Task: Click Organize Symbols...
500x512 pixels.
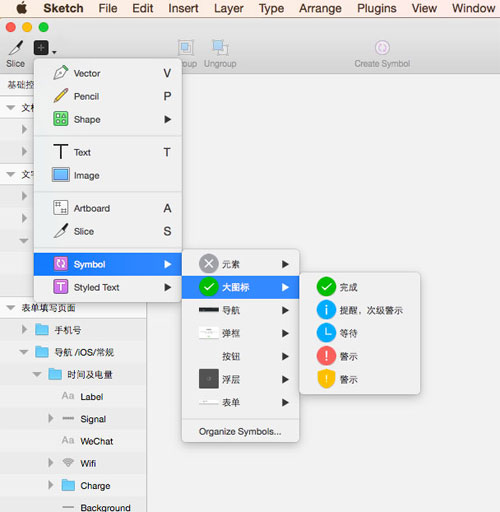Action: coord(240,431)
